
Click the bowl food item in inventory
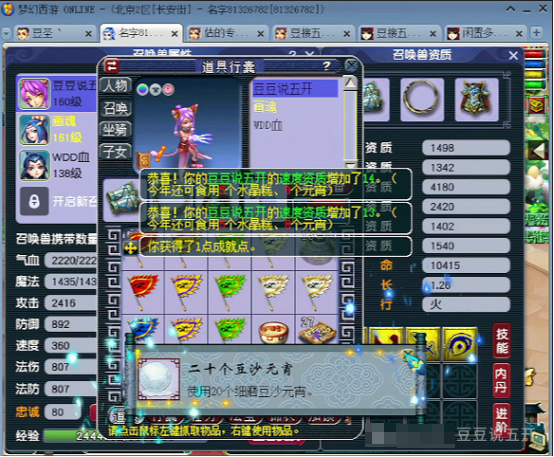[273, 331]
